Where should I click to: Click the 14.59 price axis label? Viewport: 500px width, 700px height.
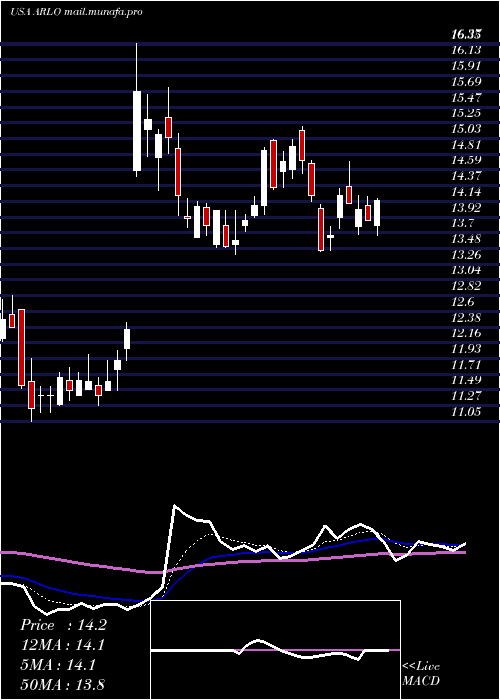coord(467,160)
